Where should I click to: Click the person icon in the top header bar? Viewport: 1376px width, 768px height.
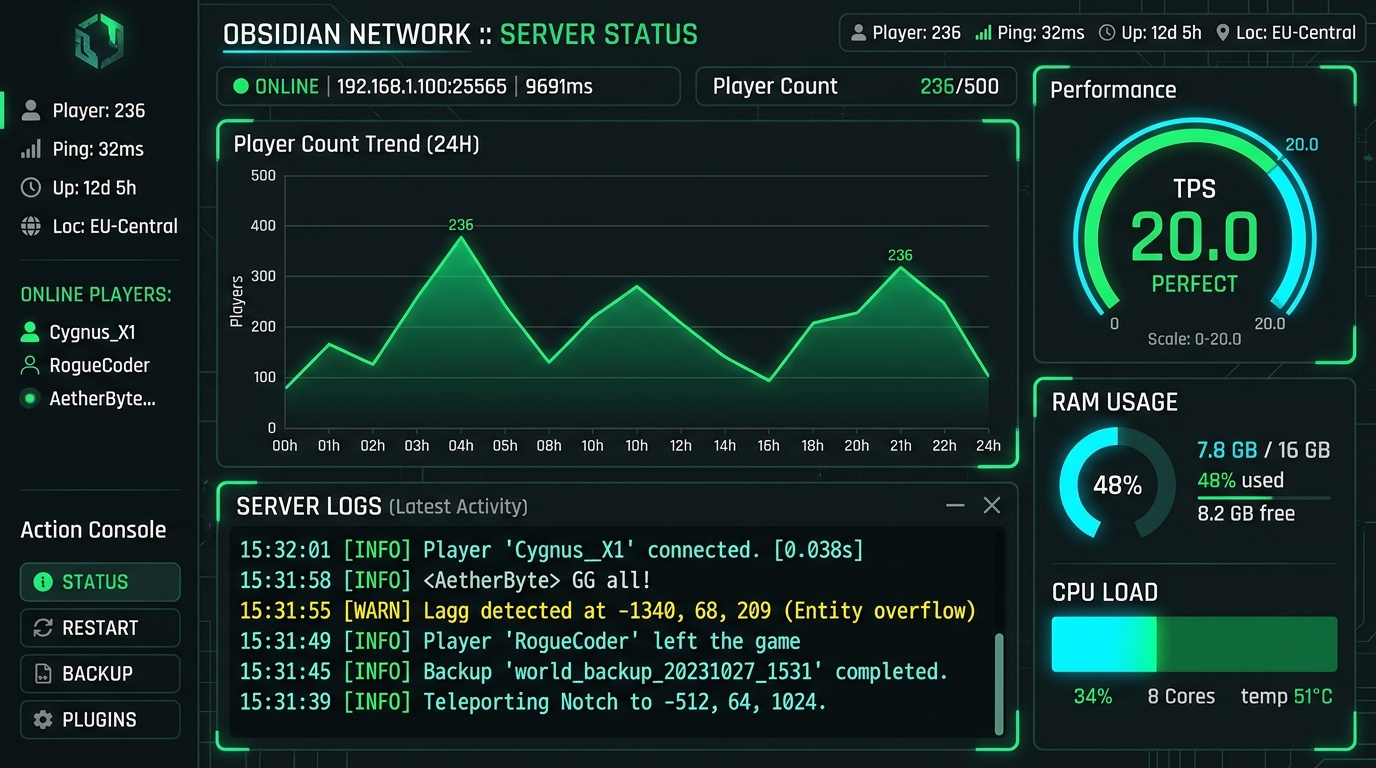pos(858,33)
